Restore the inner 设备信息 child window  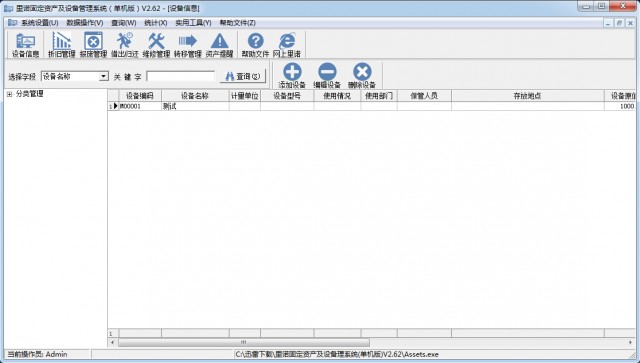[x=620, y=23]
